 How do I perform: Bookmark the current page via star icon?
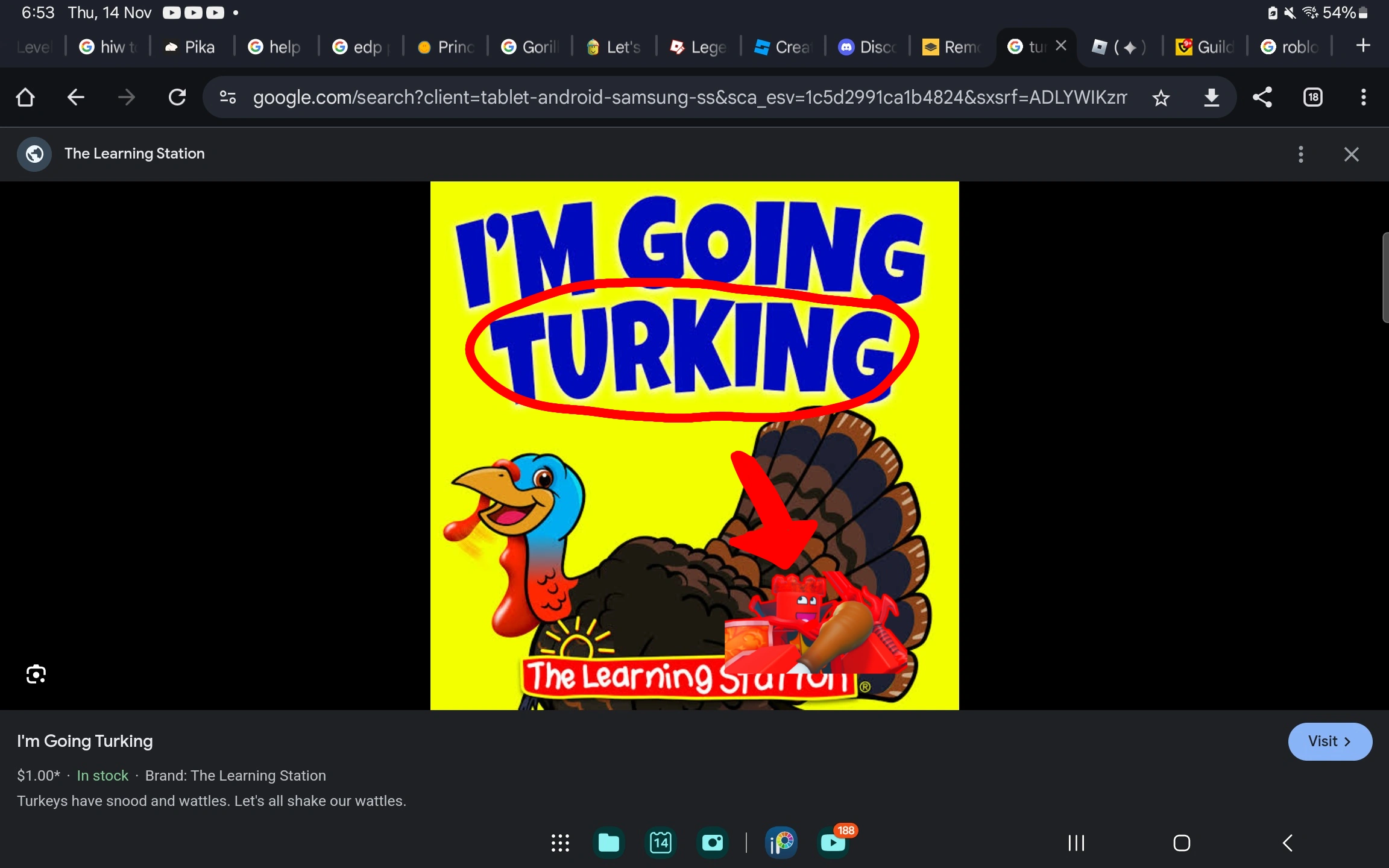pyautogui.click(x=1161, y=97)
